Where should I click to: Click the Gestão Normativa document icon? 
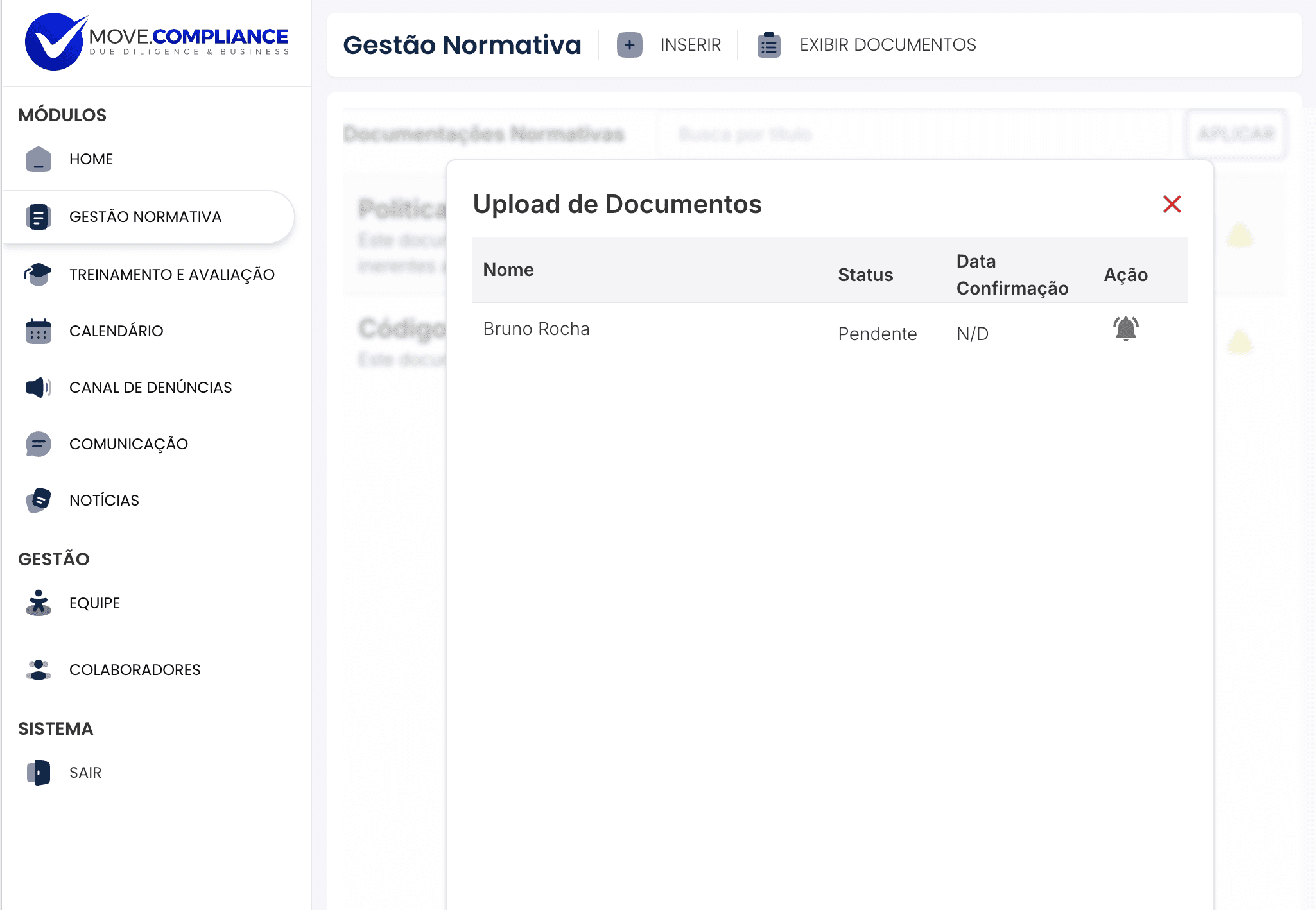(39, 217)
